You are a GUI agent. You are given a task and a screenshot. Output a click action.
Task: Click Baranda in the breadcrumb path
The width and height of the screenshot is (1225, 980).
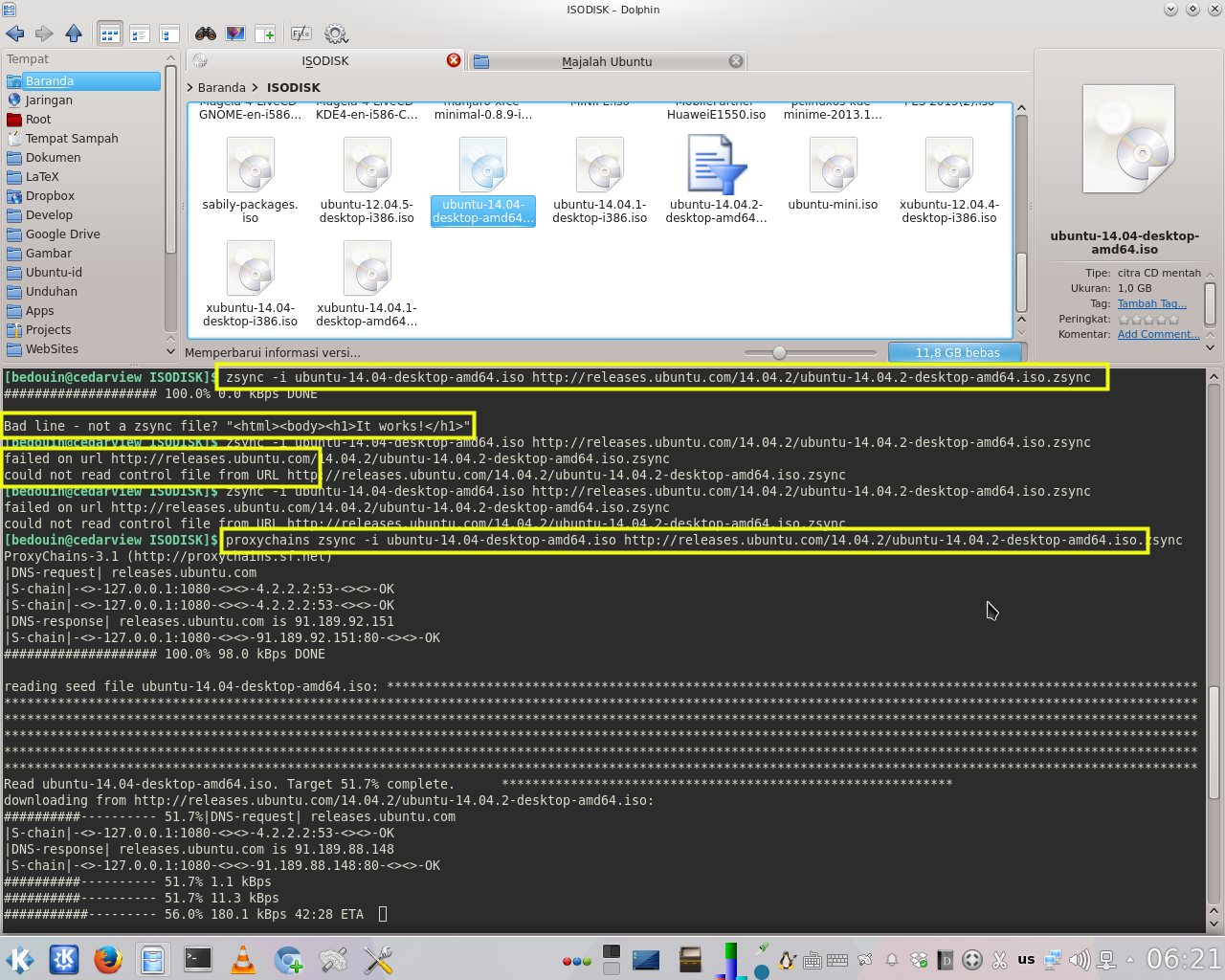pos(222,87)
